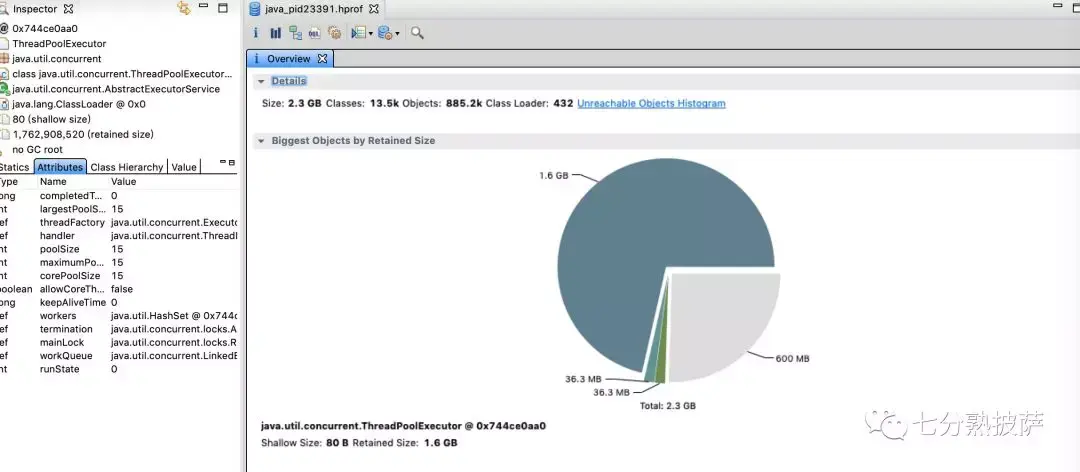Click the Run Expert System Test report icon

pyautogui.click(x=358, y=32)
